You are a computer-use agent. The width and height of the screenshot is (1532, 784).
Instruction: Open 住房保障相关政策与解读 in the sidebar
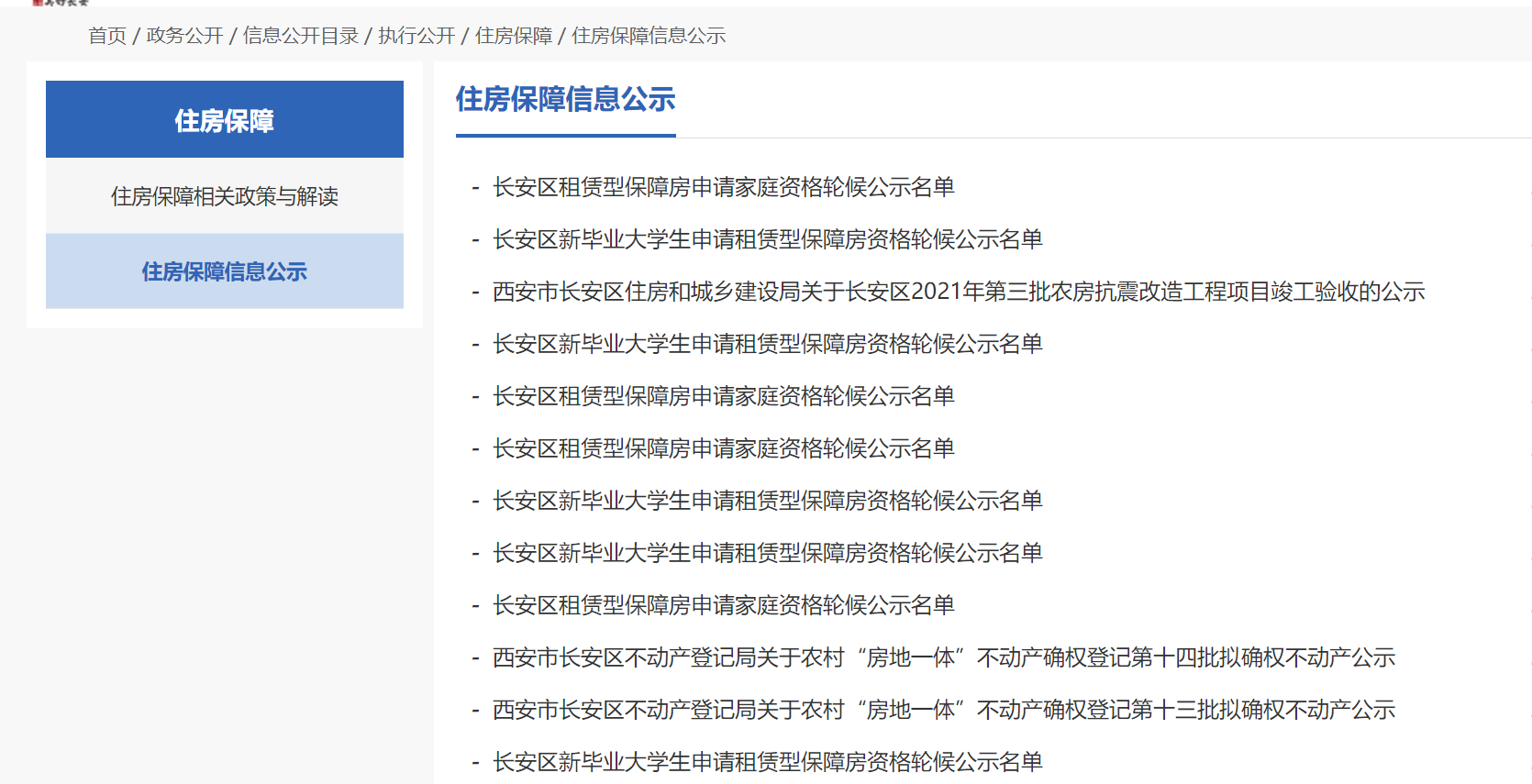tap(225, 196)
